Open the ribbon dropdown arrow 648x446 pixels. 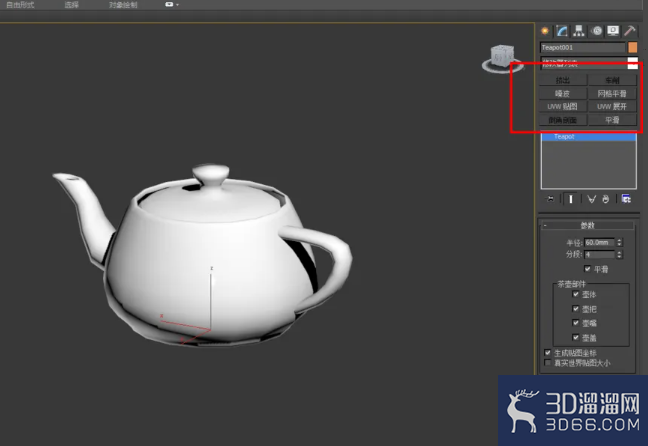[178, 5]
